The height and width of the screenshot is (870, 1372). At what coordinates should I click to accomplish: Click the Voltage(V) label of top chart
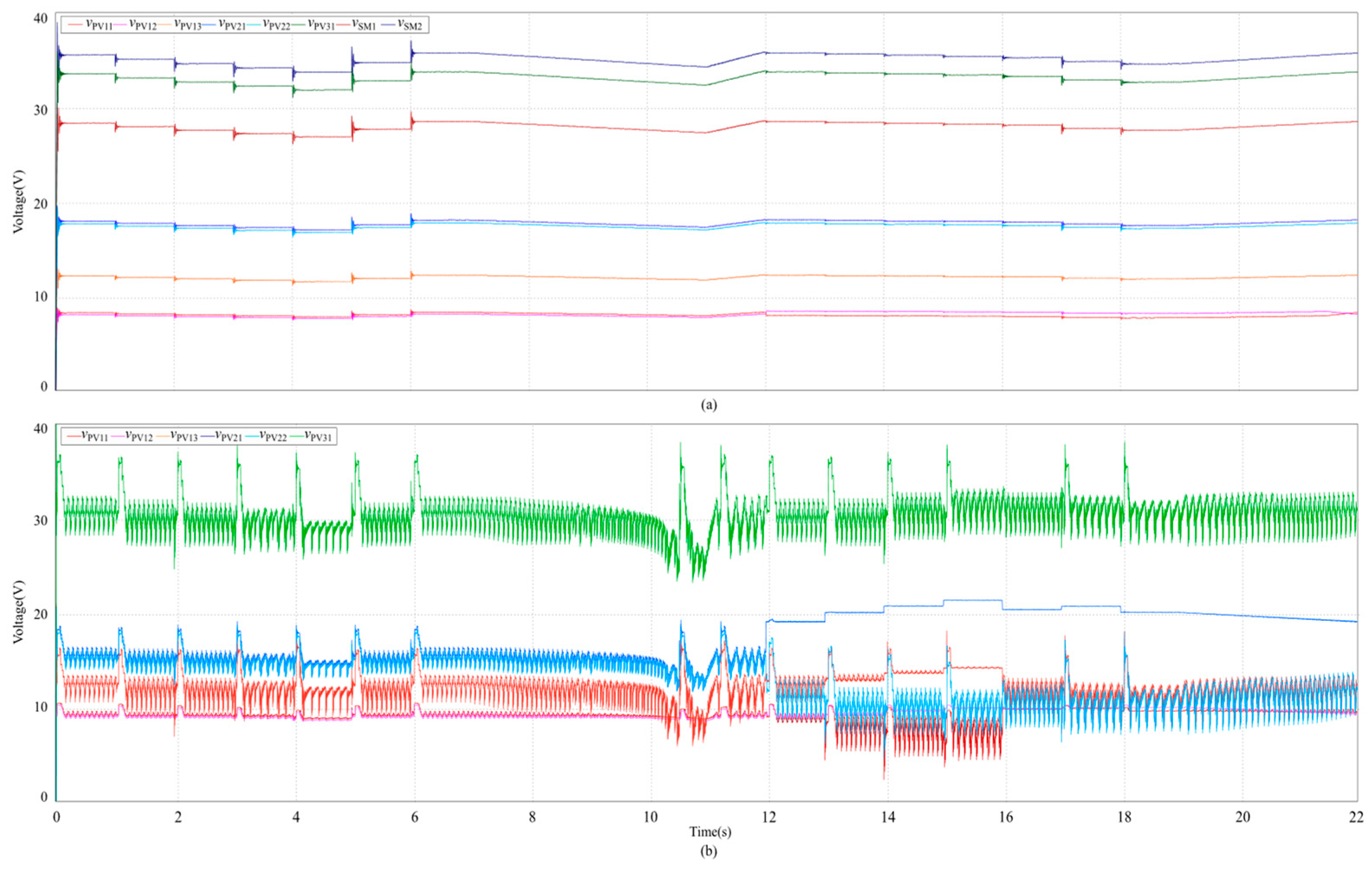18,201
